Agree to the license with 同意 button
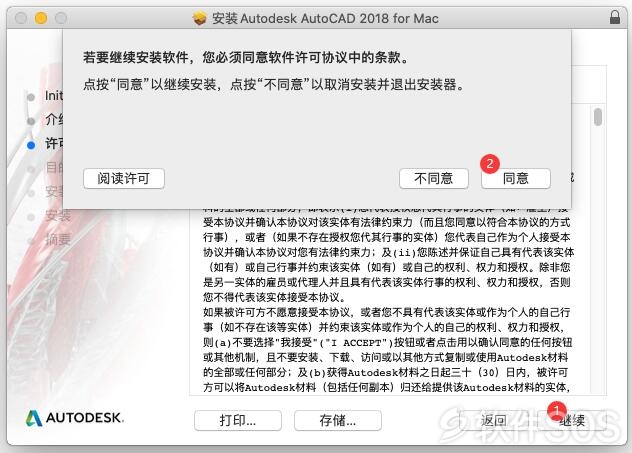The height and width of the screenshot is (453, 632). coord(516,179)
